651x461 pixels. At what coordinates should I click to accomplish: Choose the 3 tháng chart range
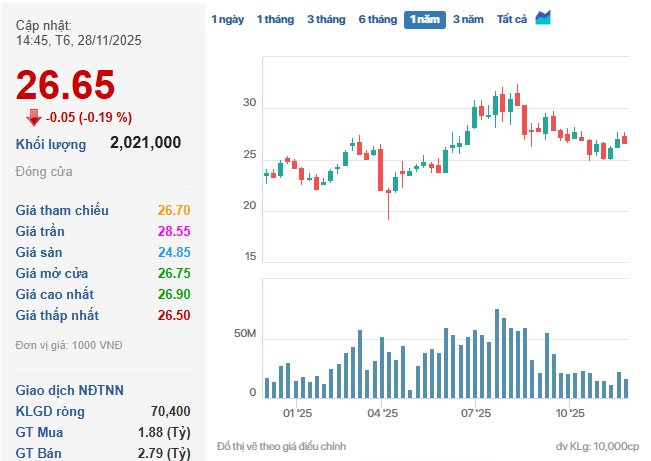[325, 19]
